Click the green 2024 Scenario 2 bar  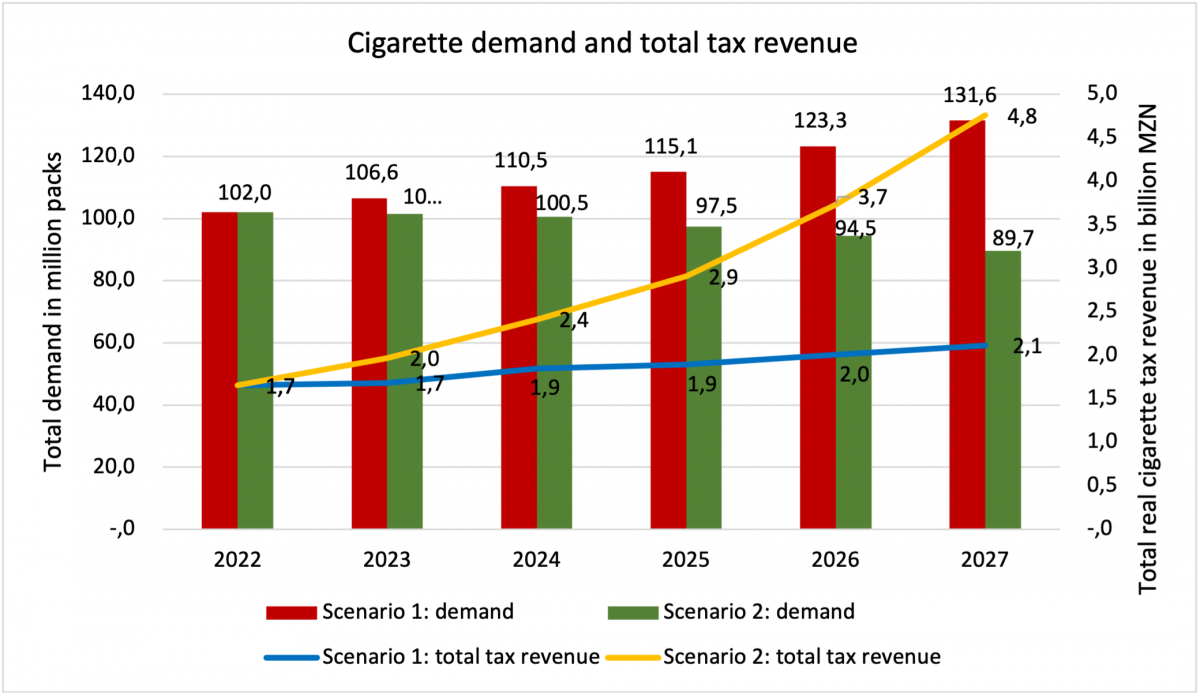pyautogui.click(x=555, y=372)
